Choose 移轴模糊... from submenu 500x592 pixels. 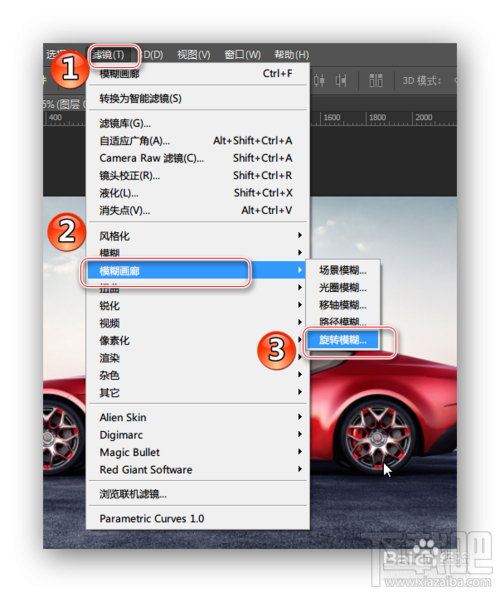[343, 305]
